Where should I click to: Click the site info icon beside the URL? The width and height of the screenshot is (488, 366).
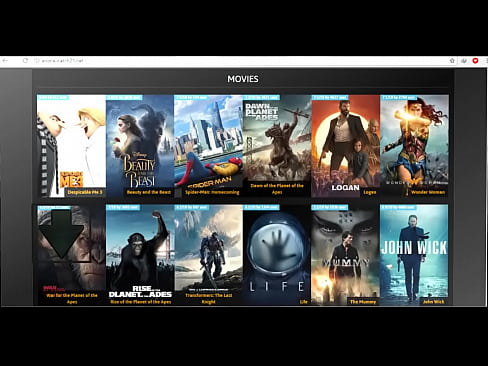[37, 61]
